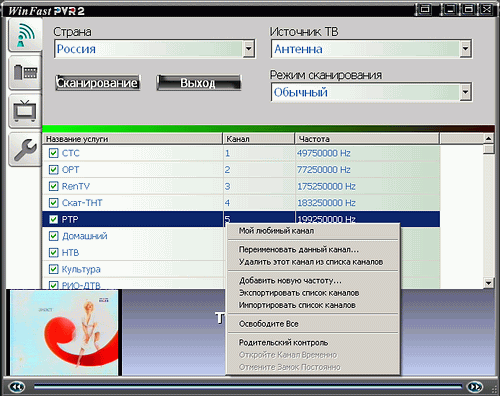Screen dimensions: 500x396
Task: Click the scan progress green bar
Action: [268, 129]
